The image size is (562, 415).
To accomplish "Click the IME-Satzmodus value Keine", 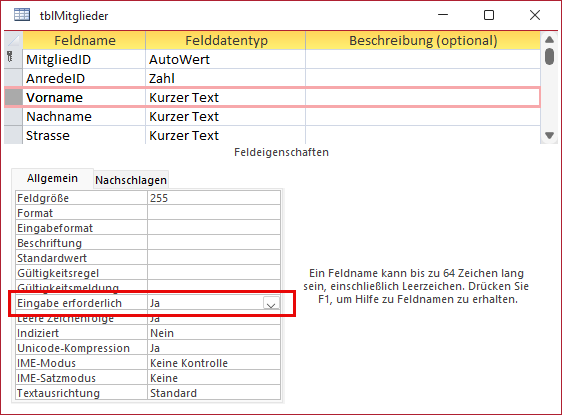I will click(x=214, y=378).
